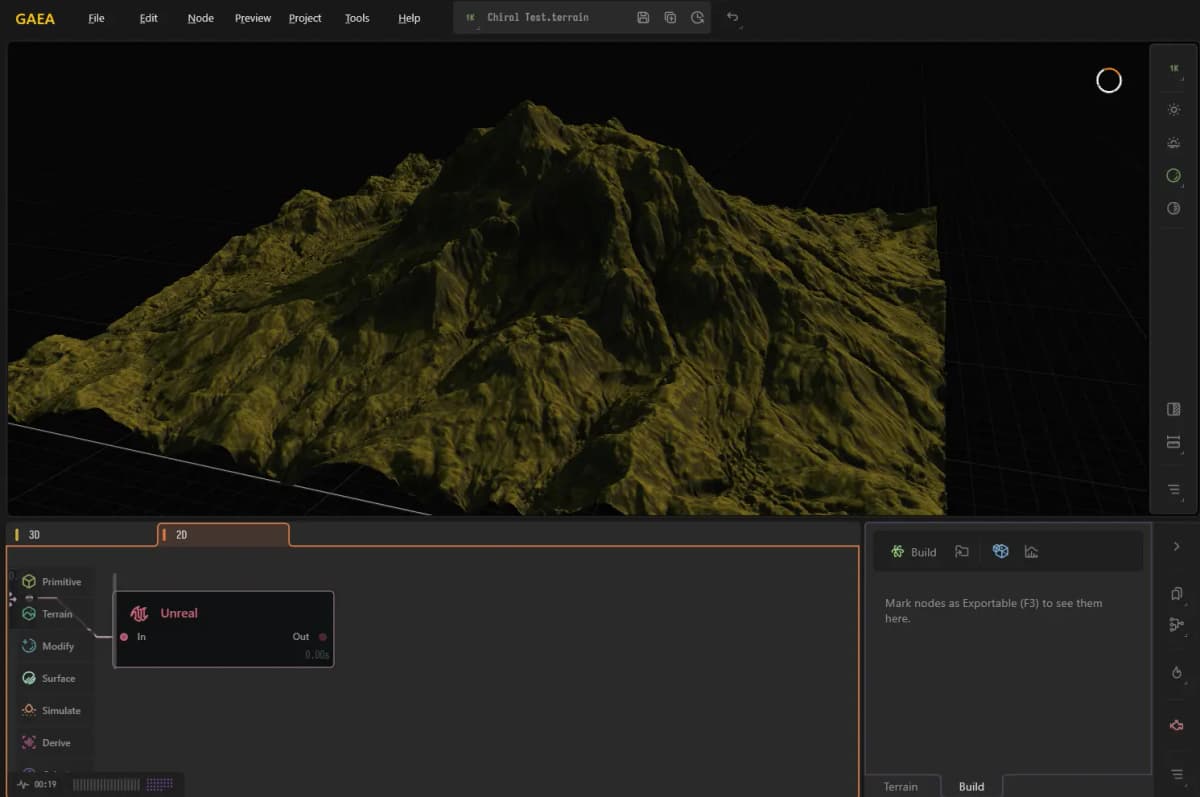Click the flame bake icon
The image size is (1200, 797).
pos(1176,673)
